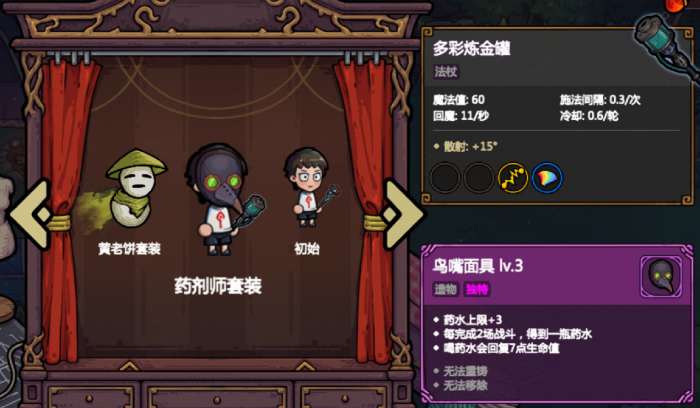Pick the 初始 default costume character
Viewport: 700px width, 408px height.
[309, 187]
